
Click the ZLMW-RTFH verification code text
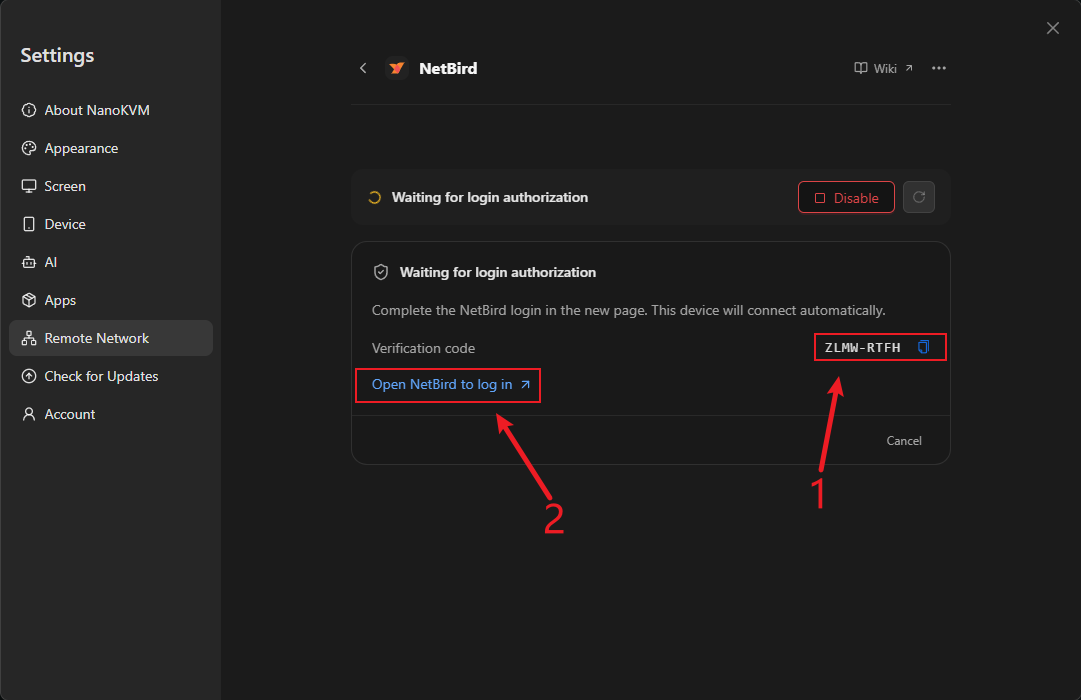[x=862, y=348]
